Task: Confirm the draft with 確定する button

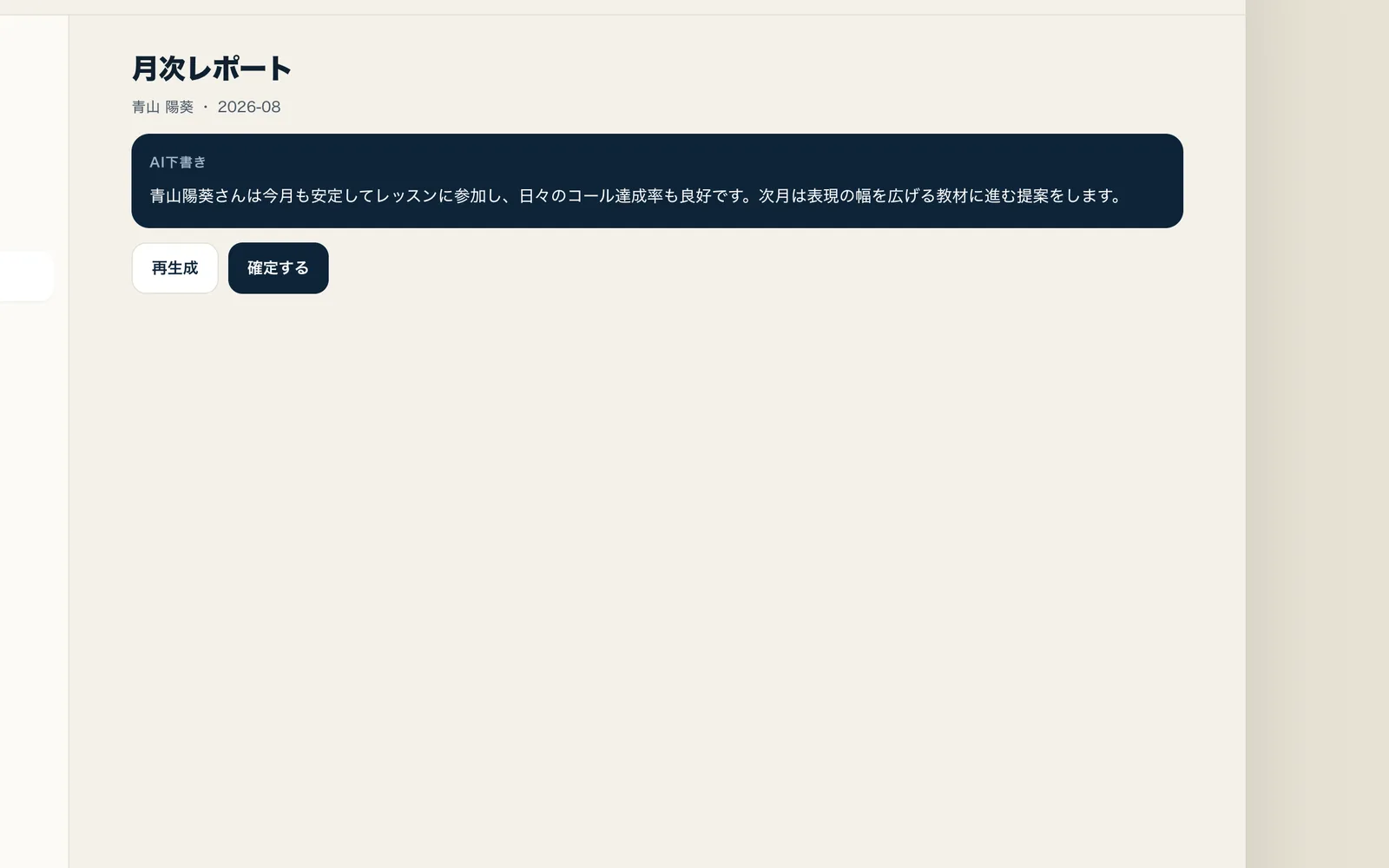Action: (x=278, y=268)
